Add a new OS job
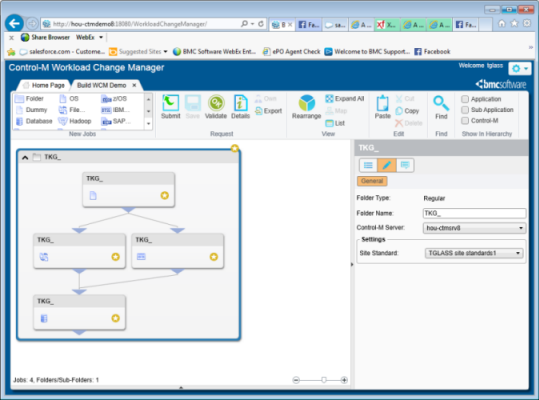This screenshot has width=539, height=400. [x=69, y=99]
